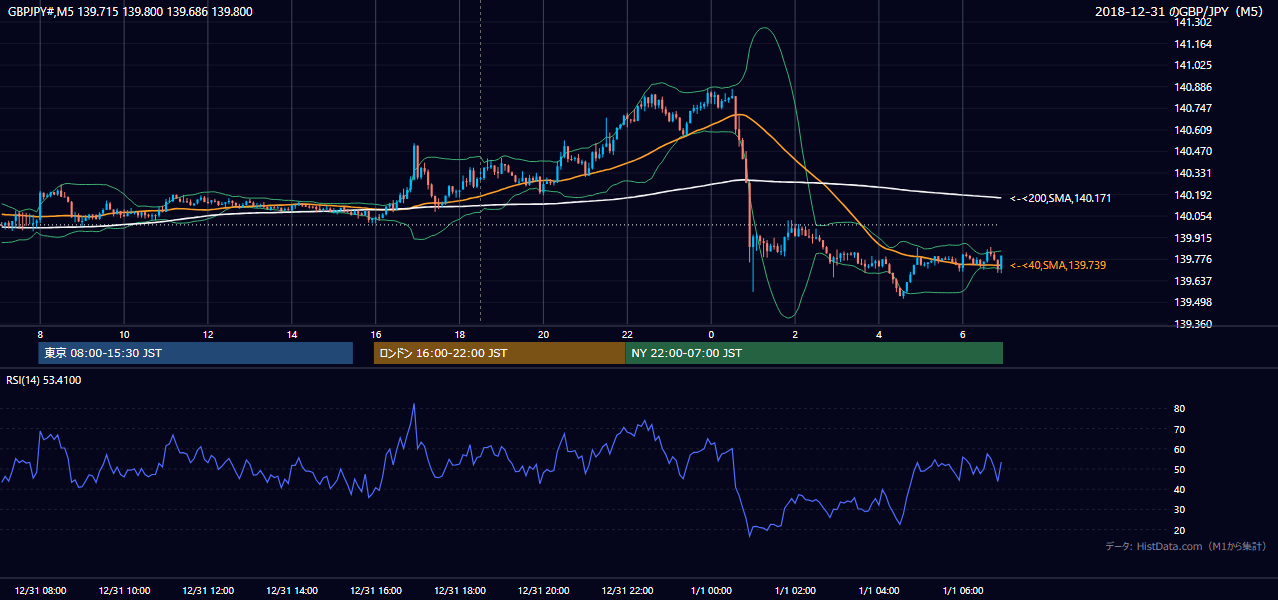Screen dimensions: 1278x600
Task: Click hour tick 0 under price chart
Action: pyautogui.click(x=711, y=334)
